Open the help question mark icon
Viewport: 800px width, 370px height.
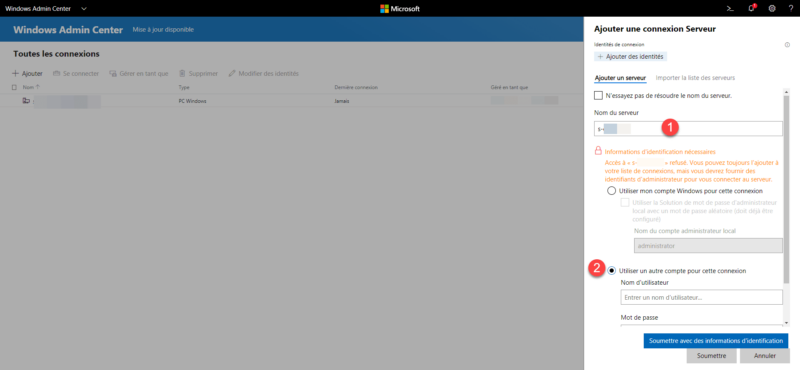[790, 9]
